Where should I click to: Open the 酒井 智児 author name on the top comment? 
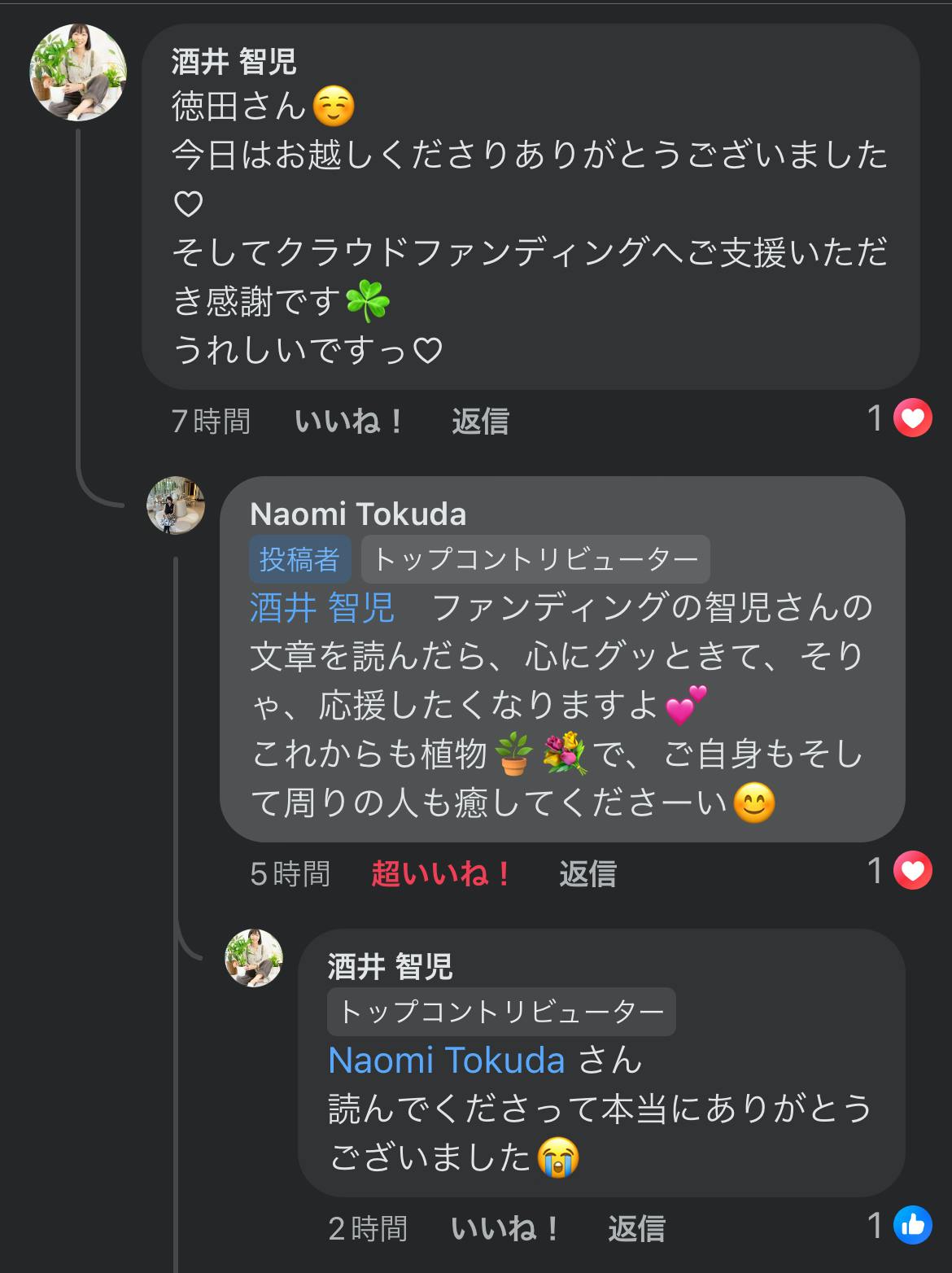(x=234, y=61)
